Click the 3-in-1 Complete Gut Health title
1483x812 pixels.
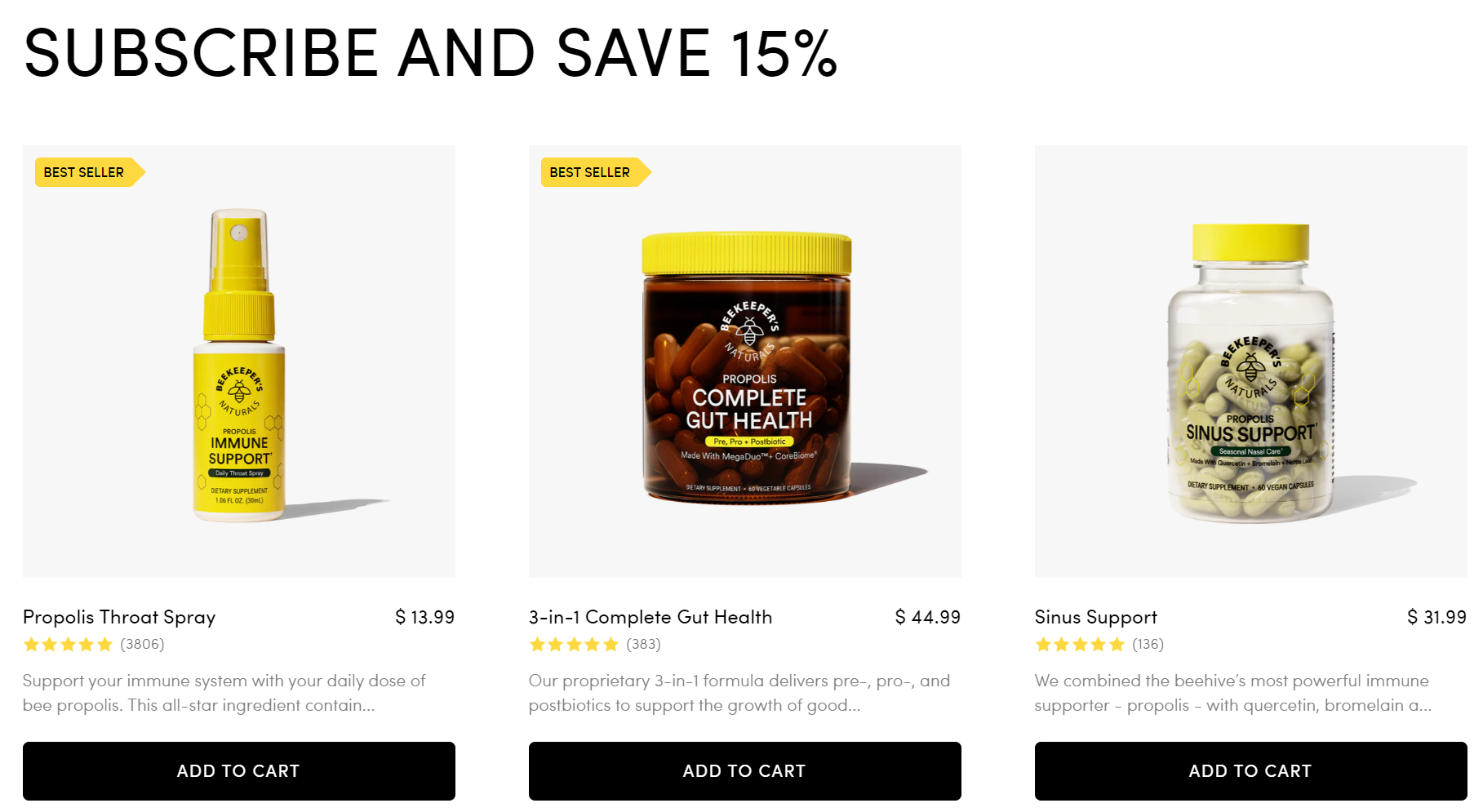650,617
